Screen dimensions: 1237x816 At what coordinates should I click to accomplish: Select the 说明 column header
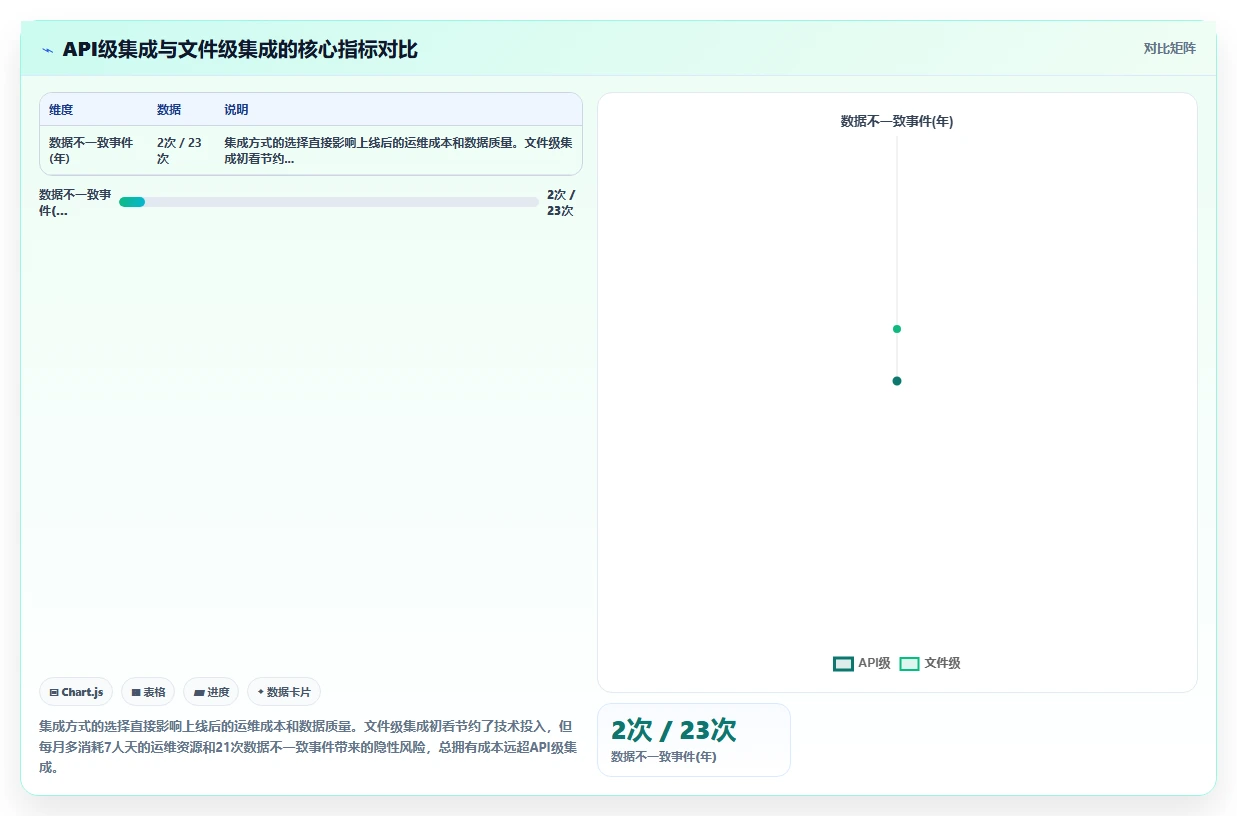pos(236,110)
